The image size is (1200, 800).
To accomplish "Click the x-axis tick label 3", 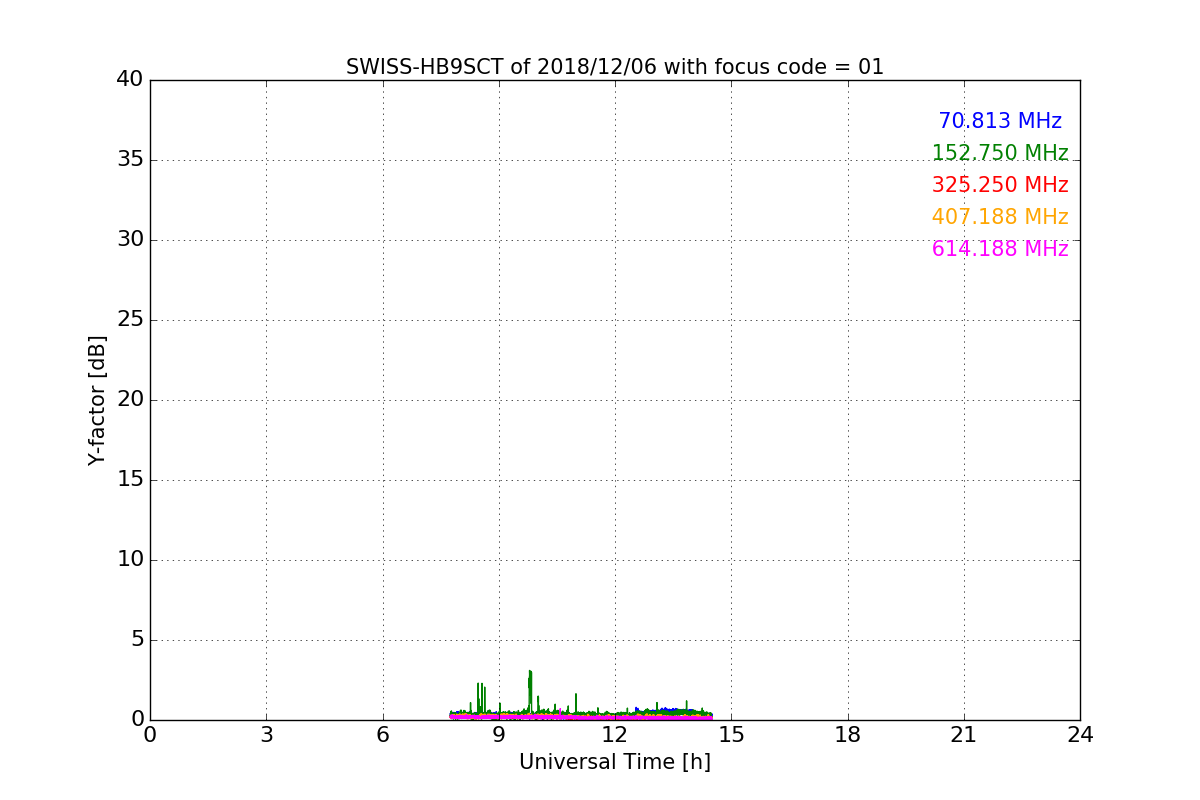I will (x=266, y=735).
